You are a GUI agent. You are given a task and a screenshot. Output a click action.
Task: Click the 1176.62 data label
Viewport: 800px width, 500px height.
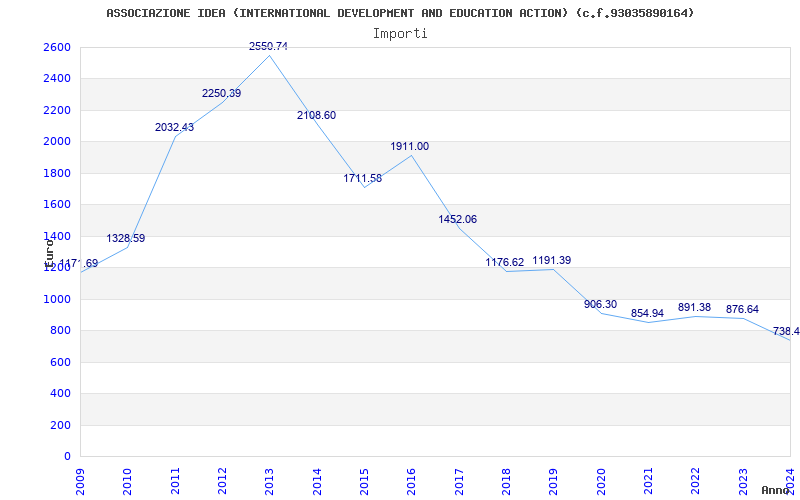[x=505, y=263]
